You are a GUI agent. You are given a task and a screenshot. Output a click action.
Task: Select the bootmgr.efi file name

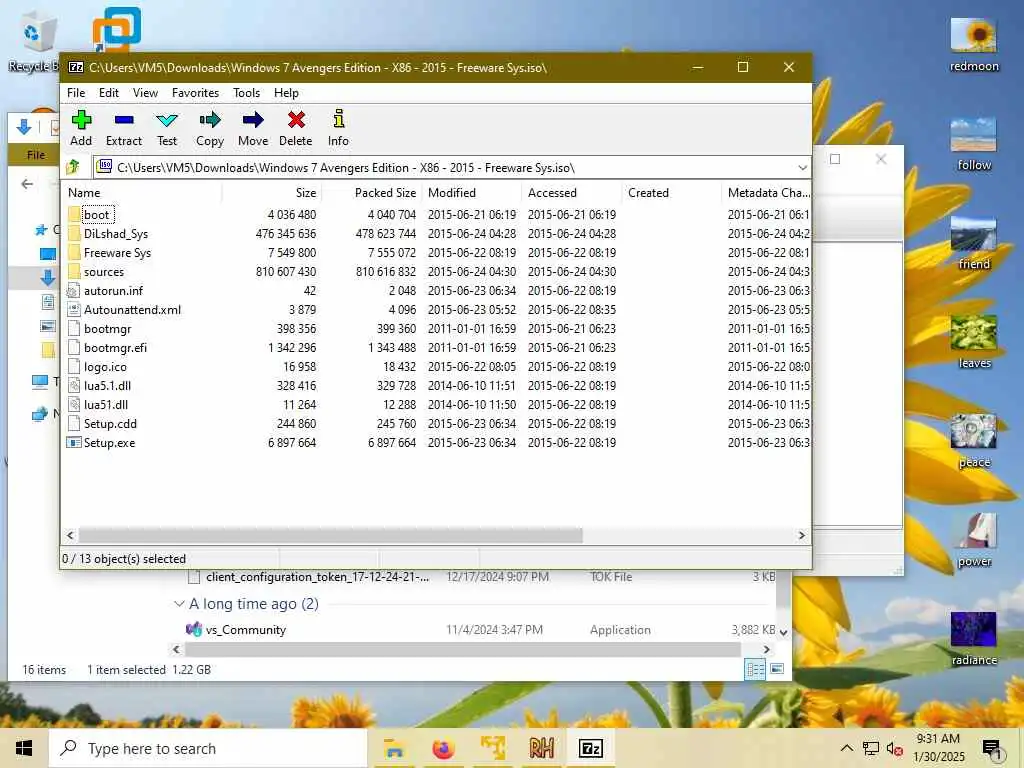[115, 347]
